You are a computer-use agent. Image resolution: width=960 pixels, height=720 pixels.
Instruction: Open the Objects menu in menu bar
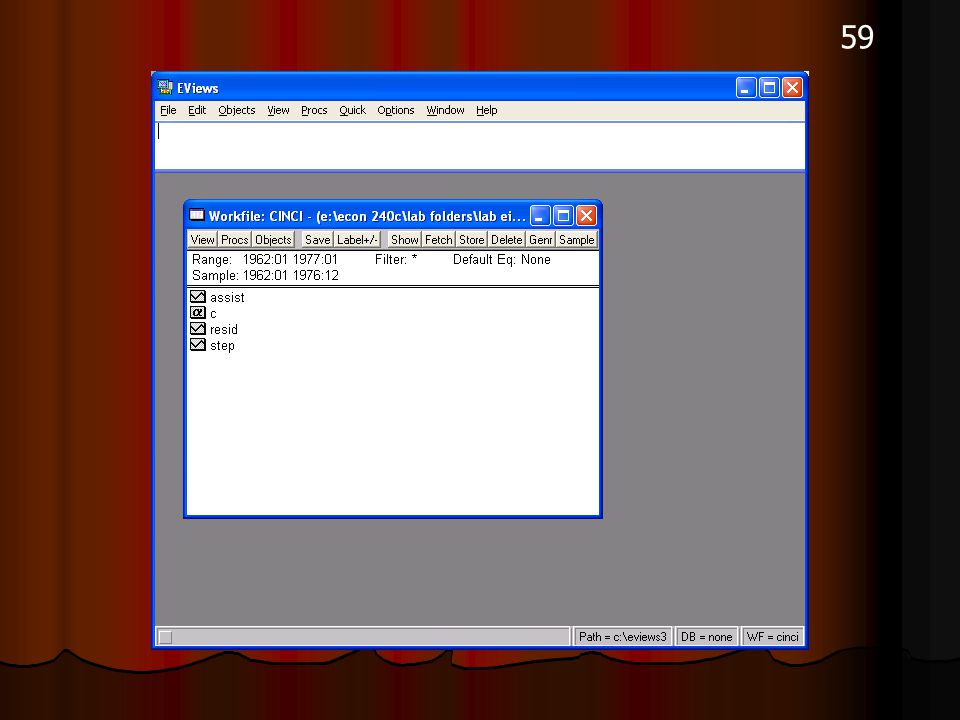pos(237,110)
